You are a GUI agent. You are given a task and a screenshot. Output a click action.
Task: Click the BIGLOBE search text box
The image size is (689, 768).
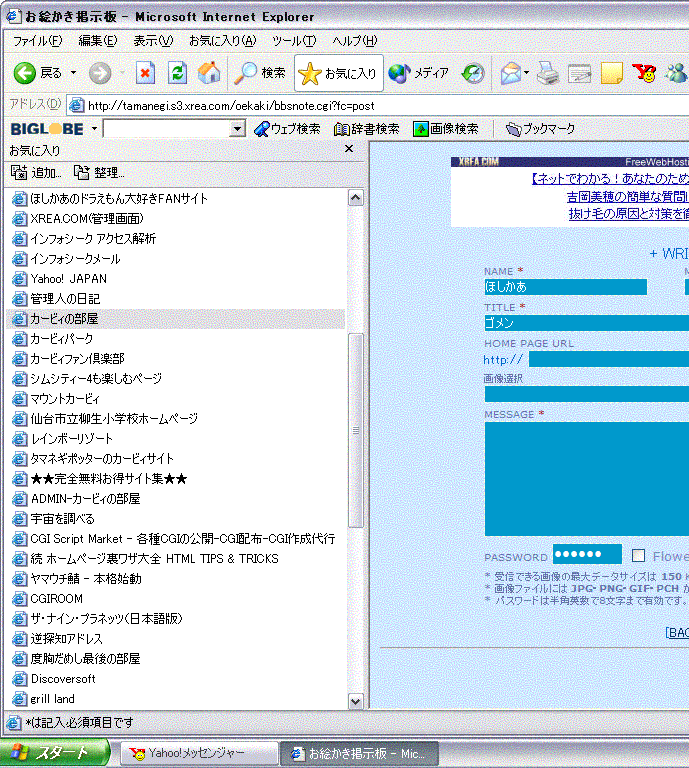167,129
